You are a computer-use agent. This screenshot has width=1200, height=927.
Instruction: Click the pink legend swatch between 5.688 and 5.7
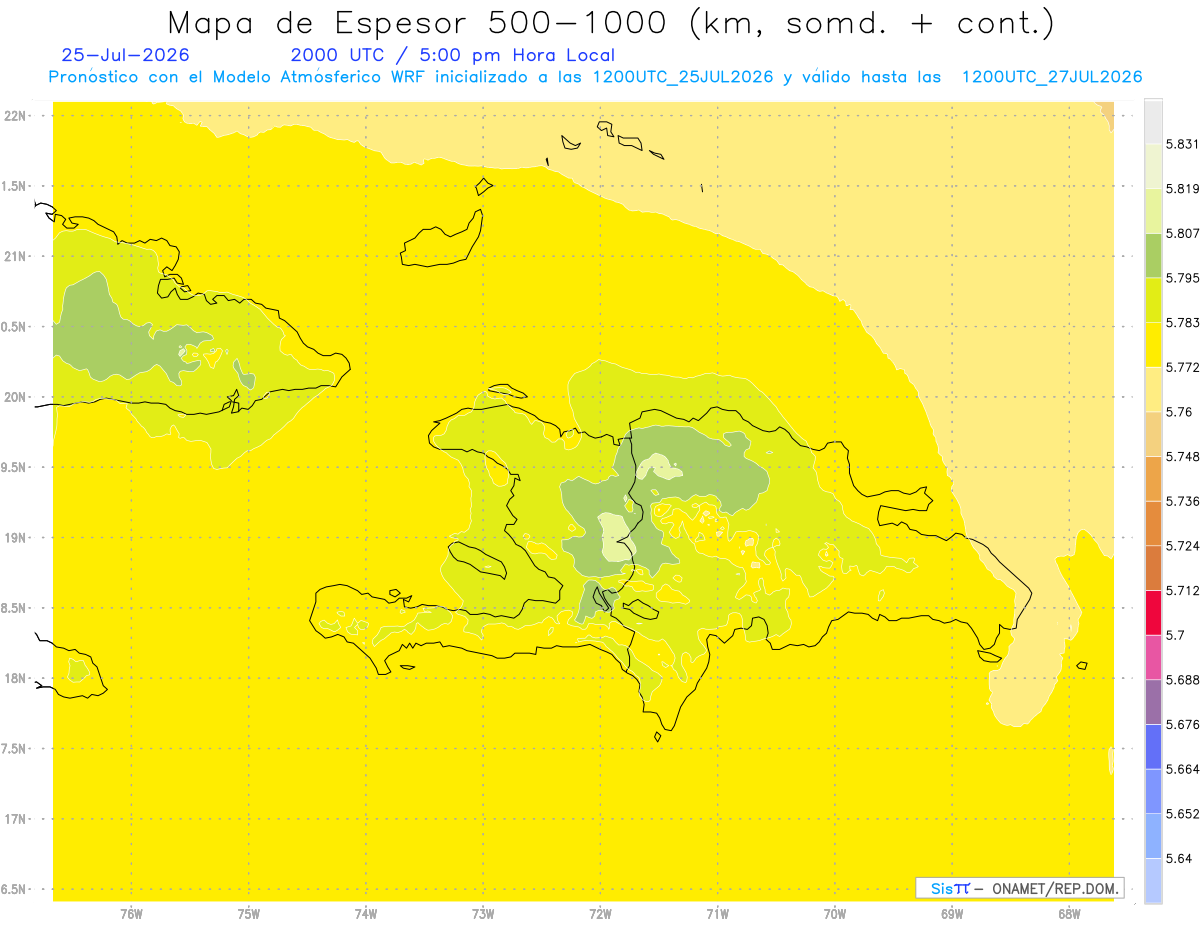point(1153,657)
